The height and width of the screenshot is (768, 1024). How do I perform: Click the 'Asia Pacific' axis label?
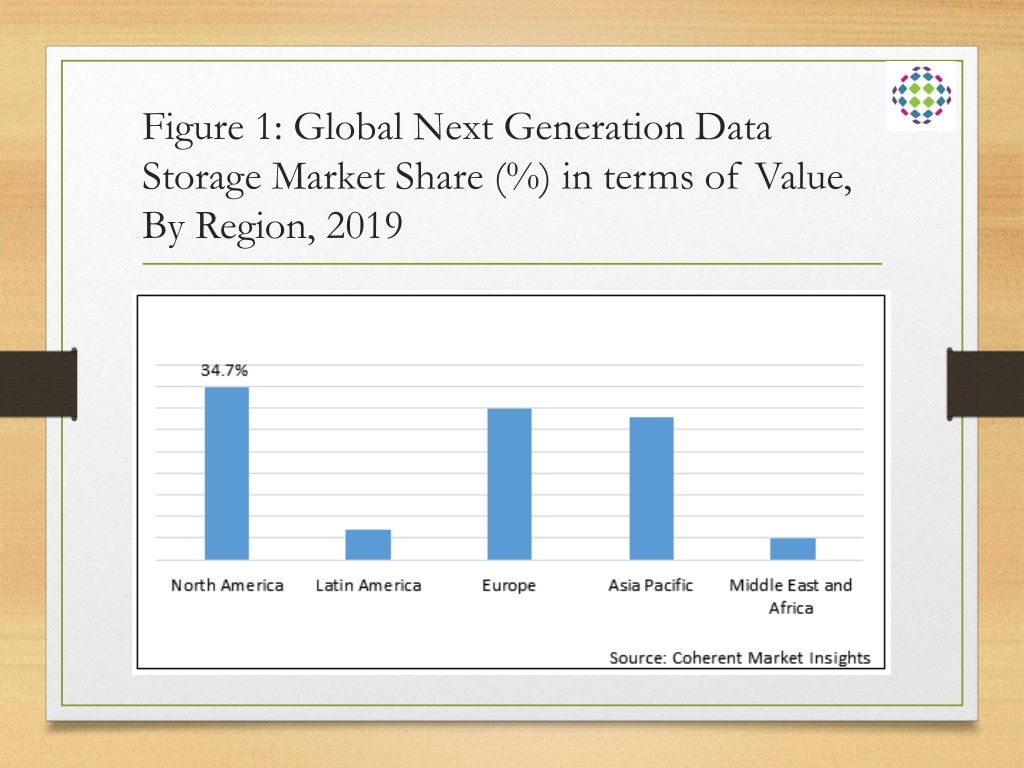click(x=650, y=585)
